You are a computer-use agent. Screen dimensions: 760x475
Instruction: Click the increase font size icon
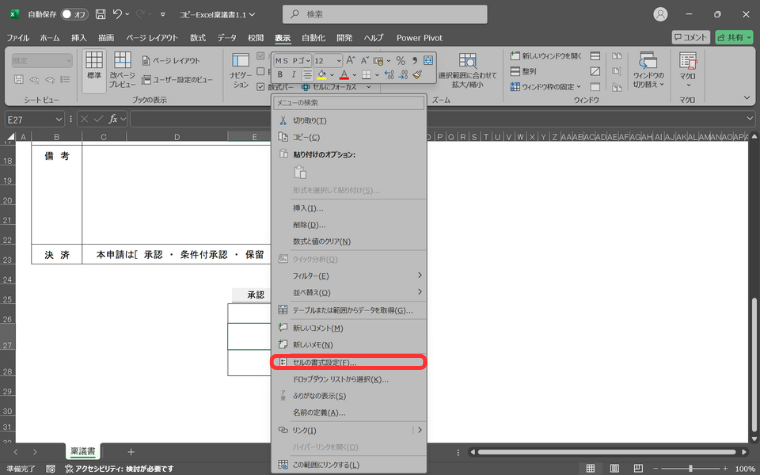[x=352, y=61]
